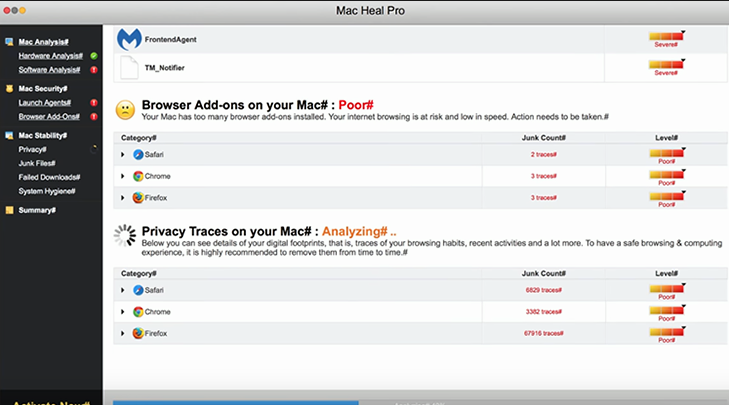The height and width of the screenshot is (405, 729).
Task: Open Hardware Analysis in sidebar
Action: [x=50, y=56]
